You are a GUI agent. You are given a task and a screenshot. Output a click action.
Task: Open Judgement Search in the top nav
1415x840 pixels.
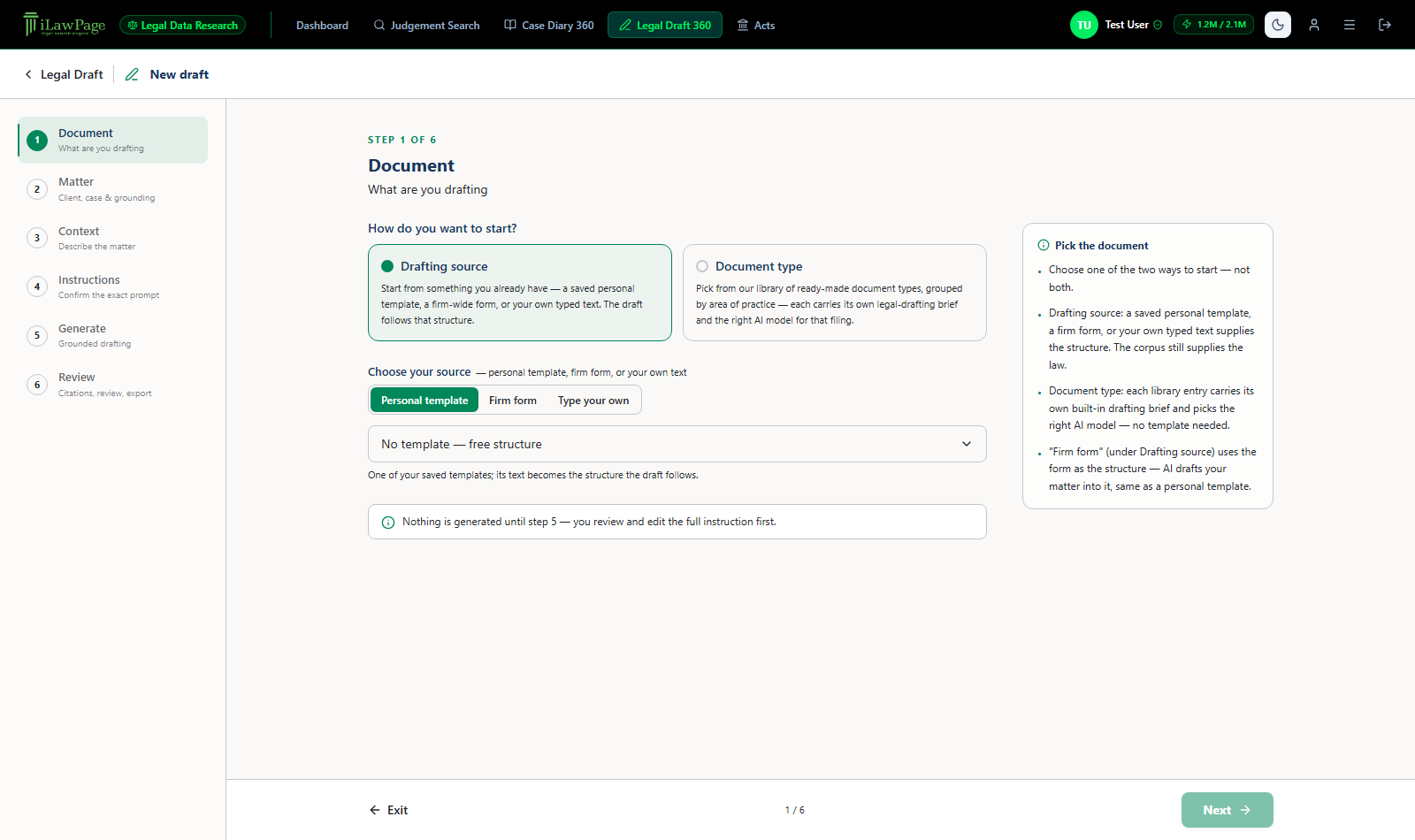pos(426,25)
